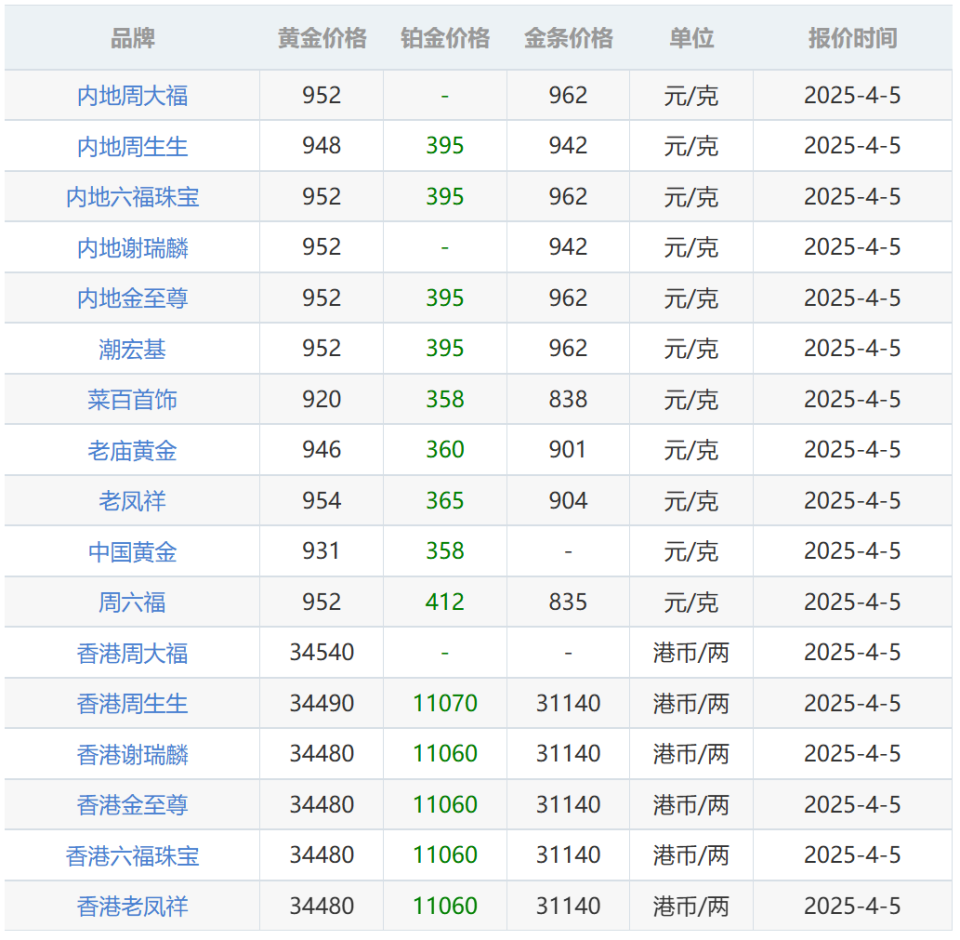Viewport: 960px width, 940px height.
Task: Select the 铂金价格 column header
Action: [x=445, y=39]
